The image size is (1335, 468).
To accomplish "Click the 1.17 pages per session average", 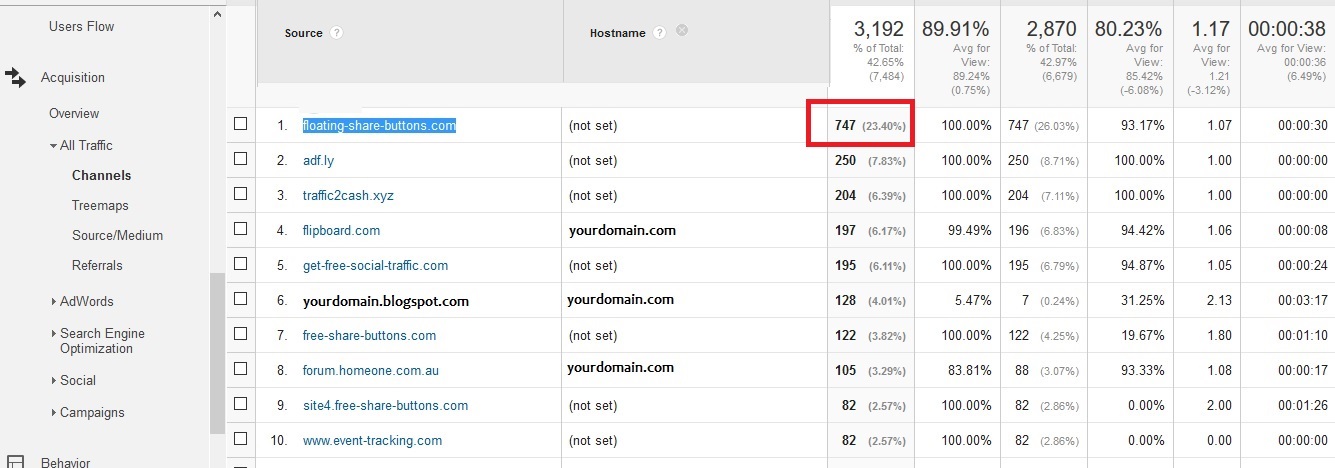I will [1209, 30].
